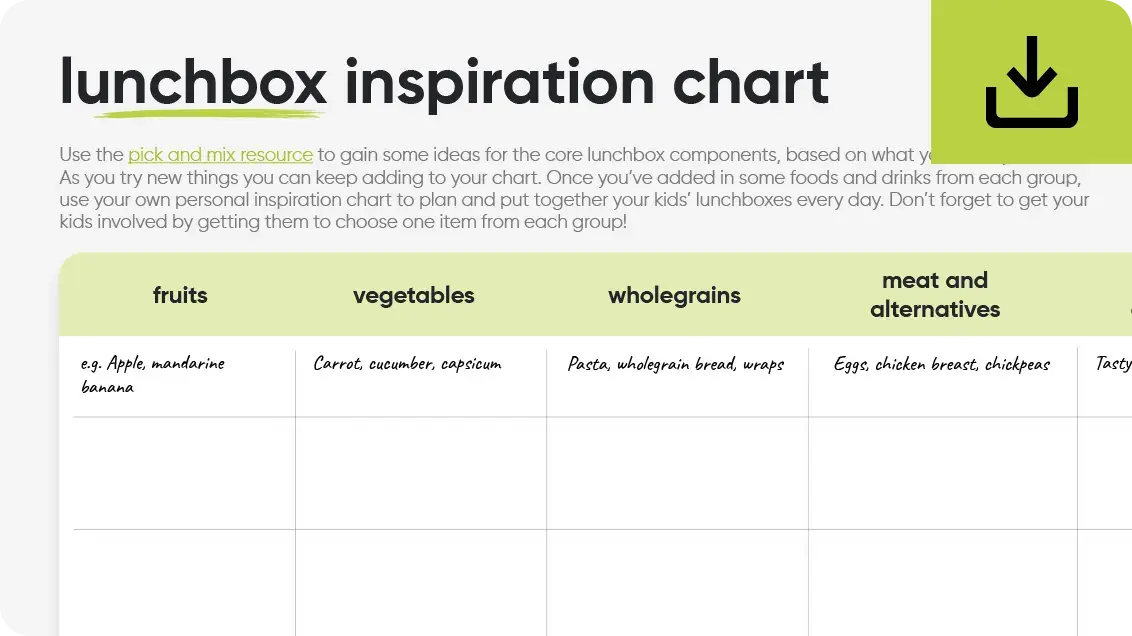Select the meat and alternatives header
The image size is (1132, 636).
[x=935, y=295]
